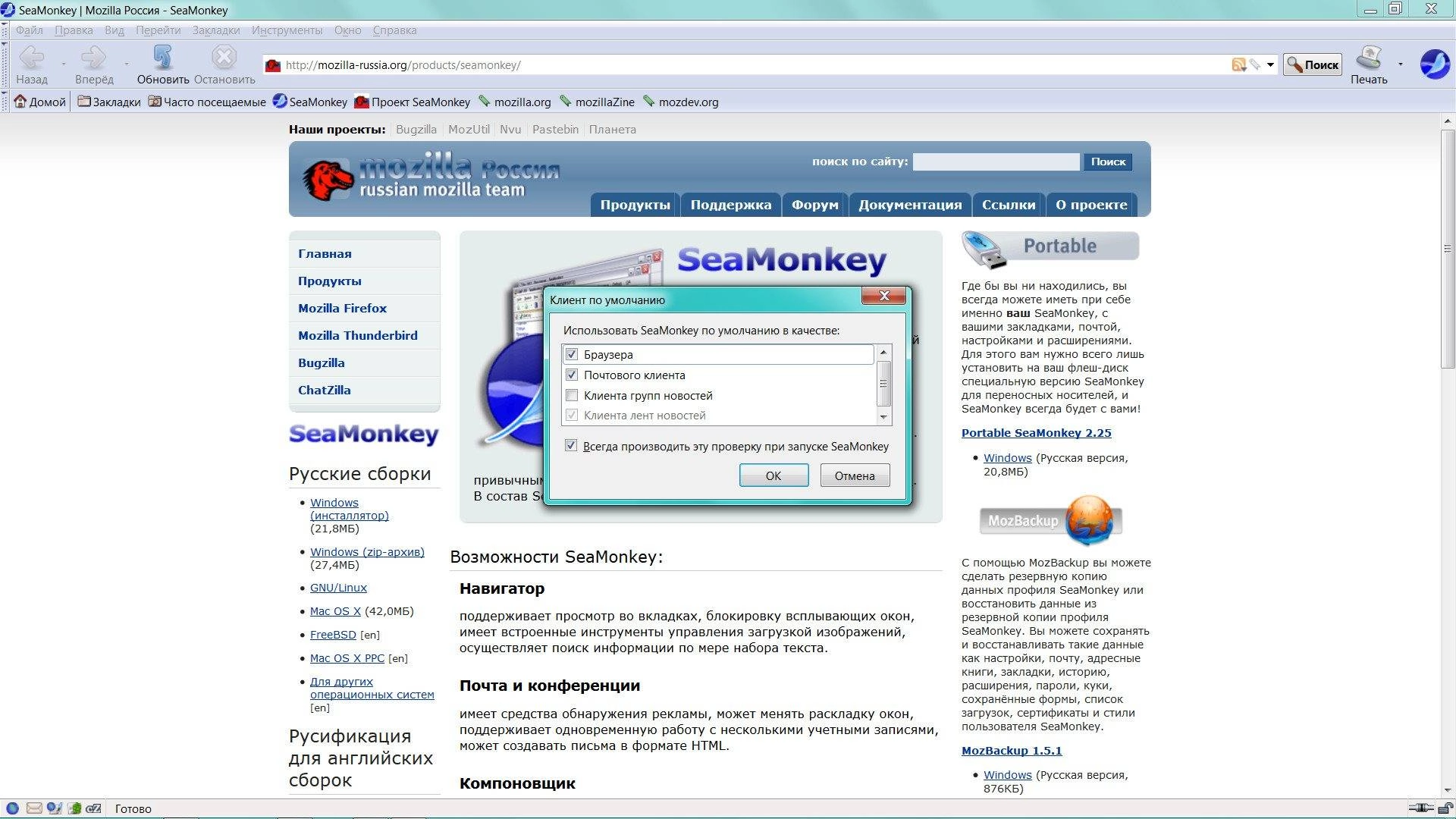Open the Форум site tab

coord(814,205)
